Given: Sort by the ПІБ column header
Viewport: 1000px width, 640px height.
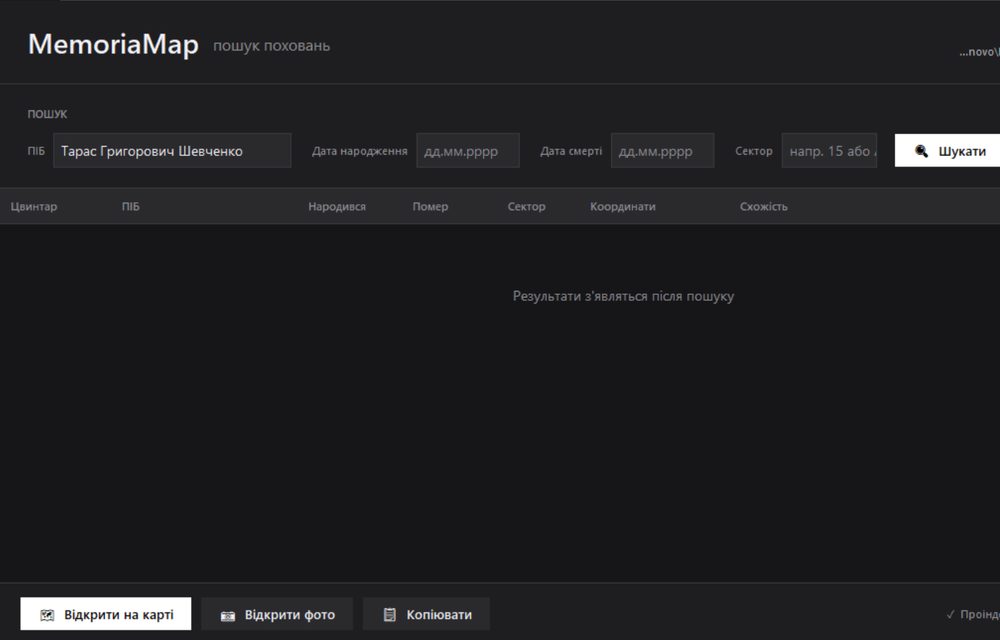Looking at the screenshot, I should (131, 207).
